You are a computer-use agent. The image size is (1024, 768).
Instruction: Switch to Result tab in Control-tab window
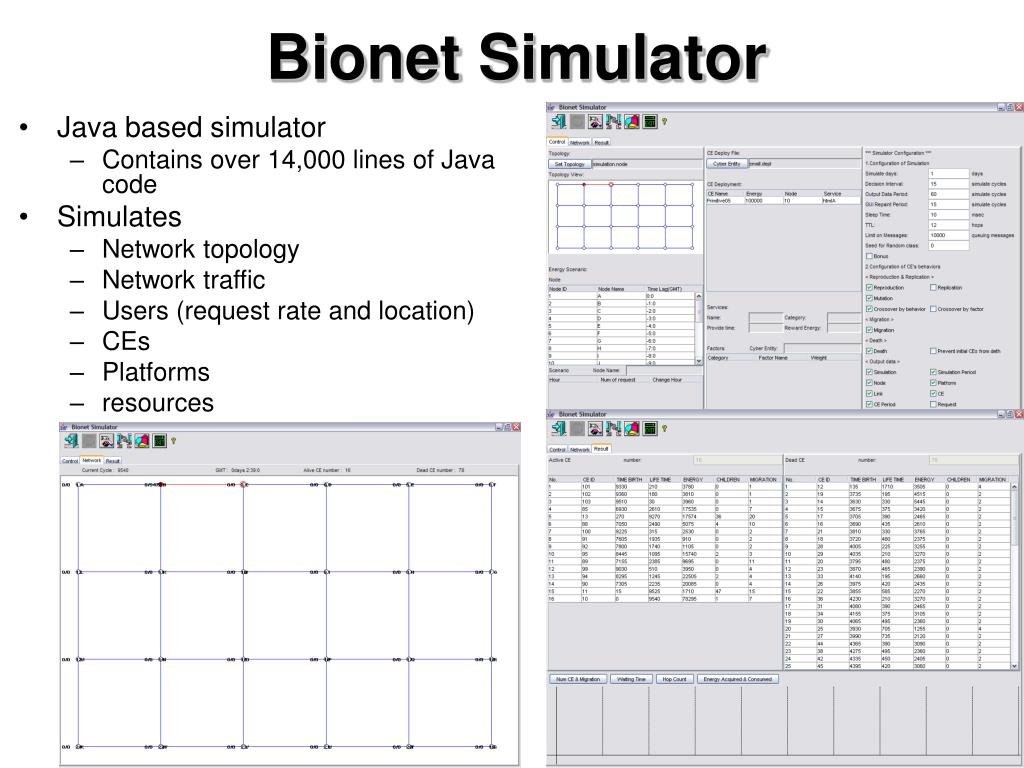coord(601,142)
